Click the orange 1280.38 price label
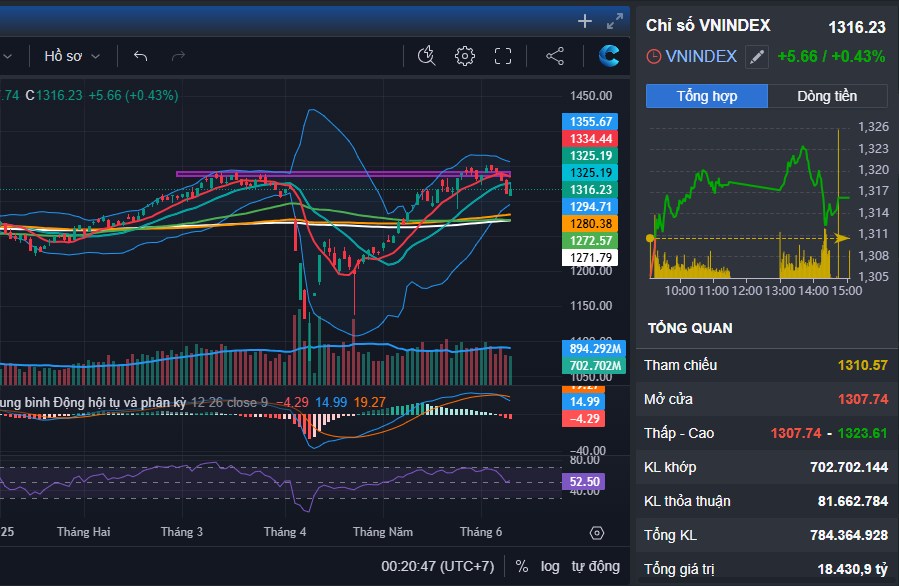 click(590, 224)
